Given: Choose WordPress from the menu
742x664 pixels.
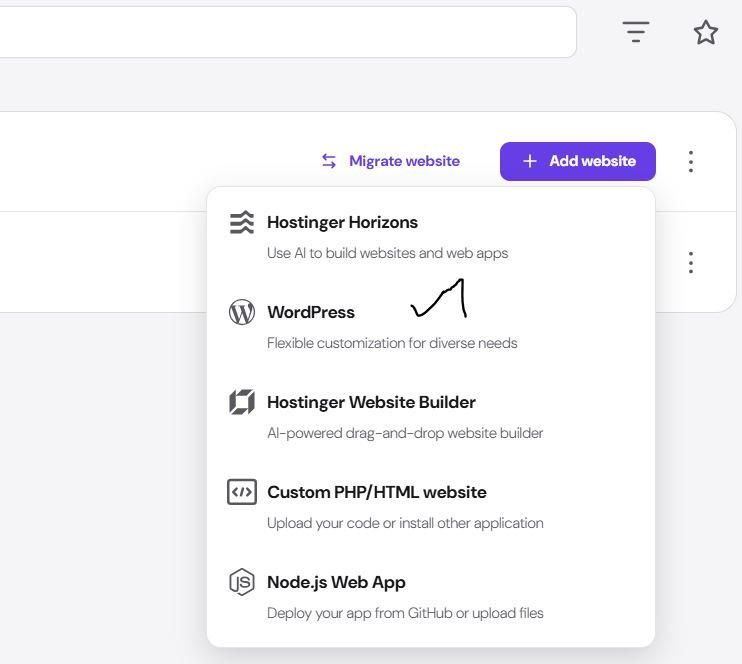Looking at the screenshot, I should tap(431, 327).
